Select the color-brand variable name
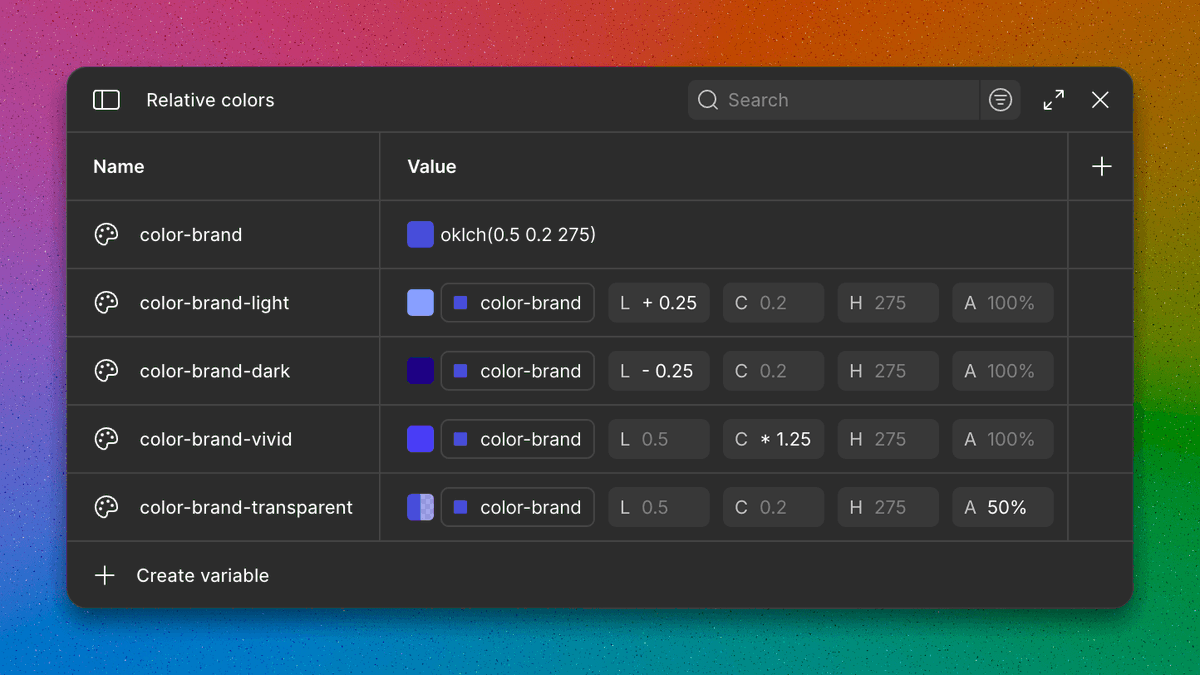 (x=191, y=235)
